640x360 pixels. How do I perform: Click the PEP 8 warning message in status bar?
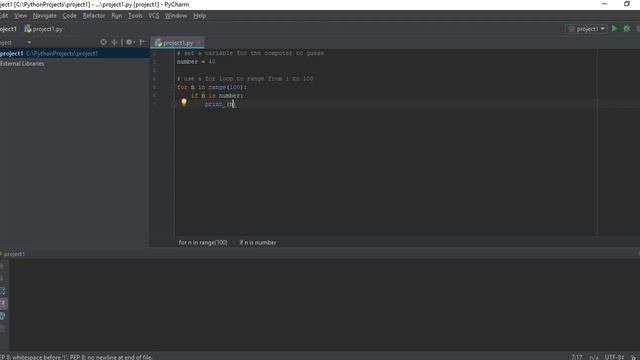pos(76,357)
